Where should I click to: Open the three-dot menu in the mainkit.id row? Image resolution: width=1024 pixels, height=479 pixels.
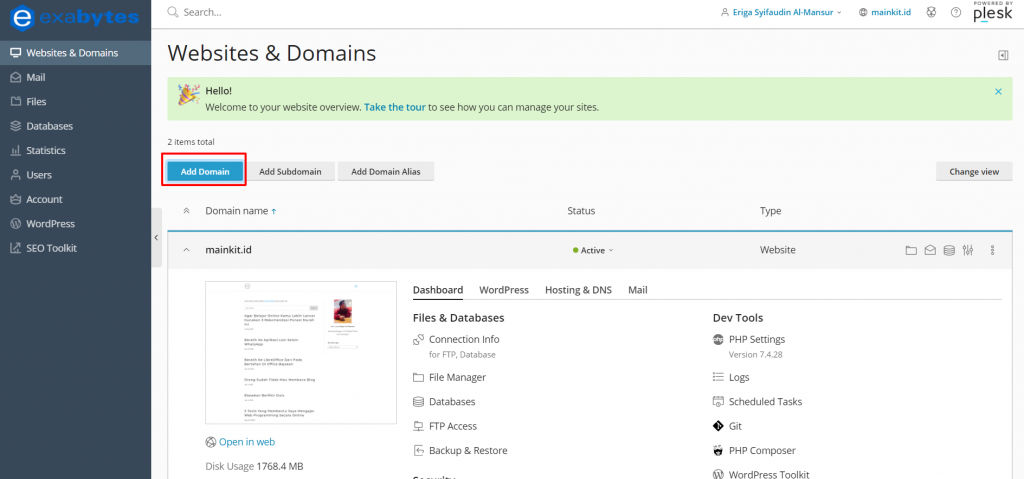pos(993,250)
